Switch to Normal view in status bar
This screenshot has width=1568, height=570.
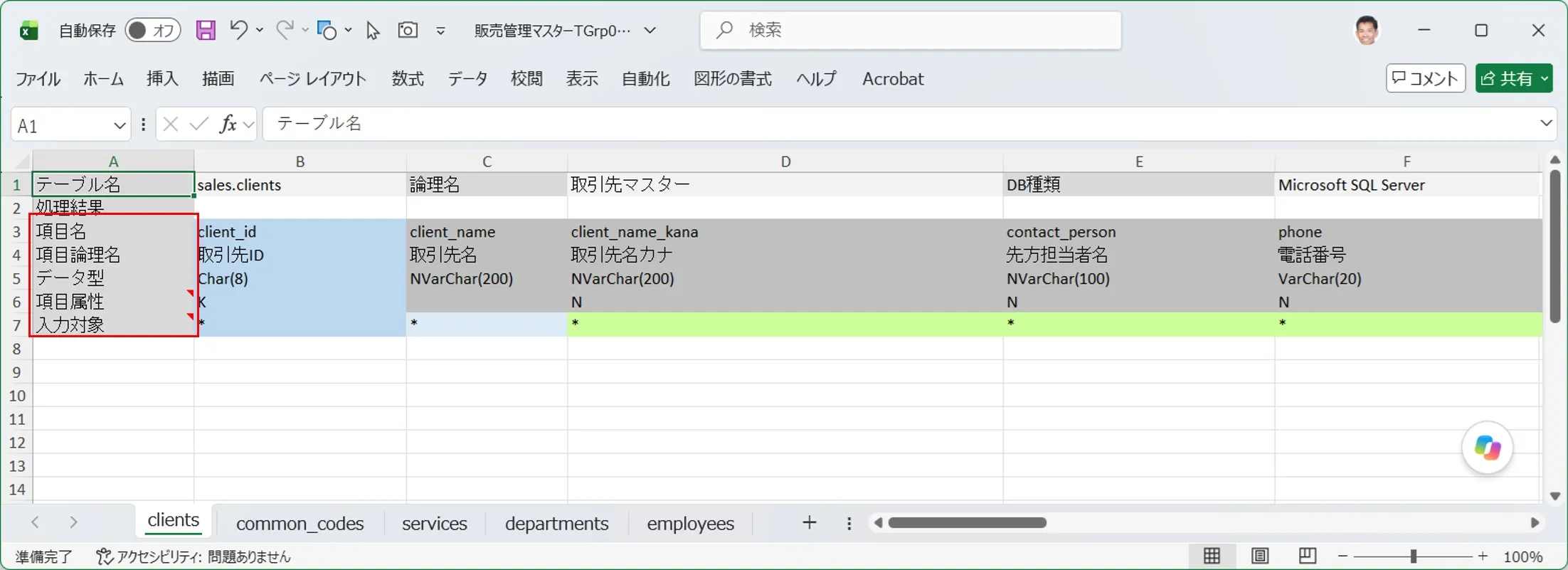click(1212, 556)
